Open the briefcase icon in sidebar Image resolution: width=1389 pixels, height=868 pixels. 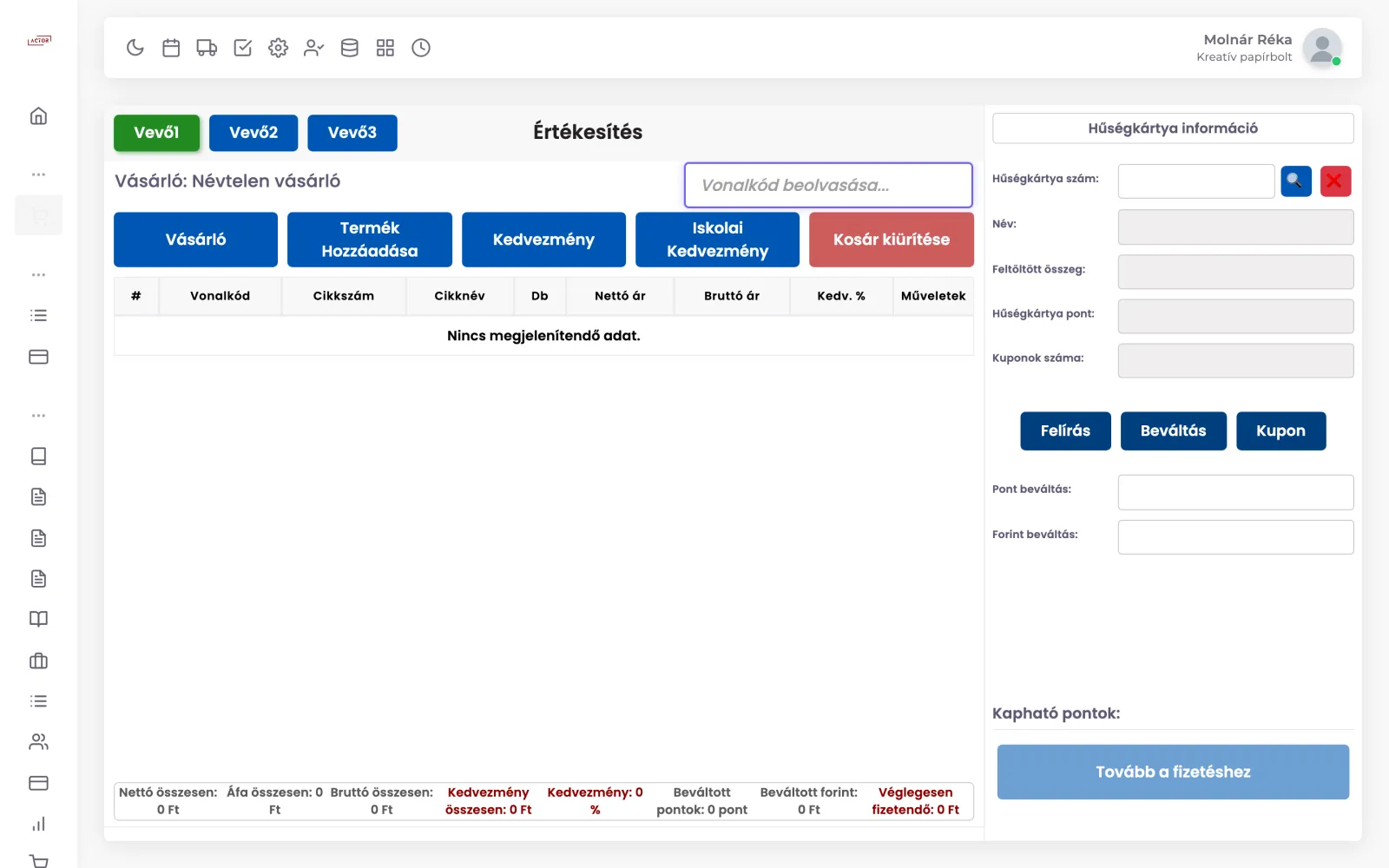point(38,661)
